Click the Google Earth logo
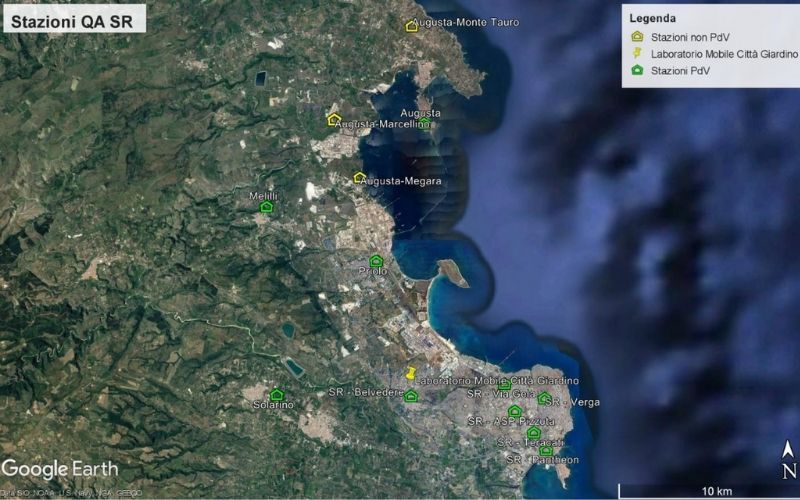The height and width of the screenshot is (500, 800). [x=60, y=469]
